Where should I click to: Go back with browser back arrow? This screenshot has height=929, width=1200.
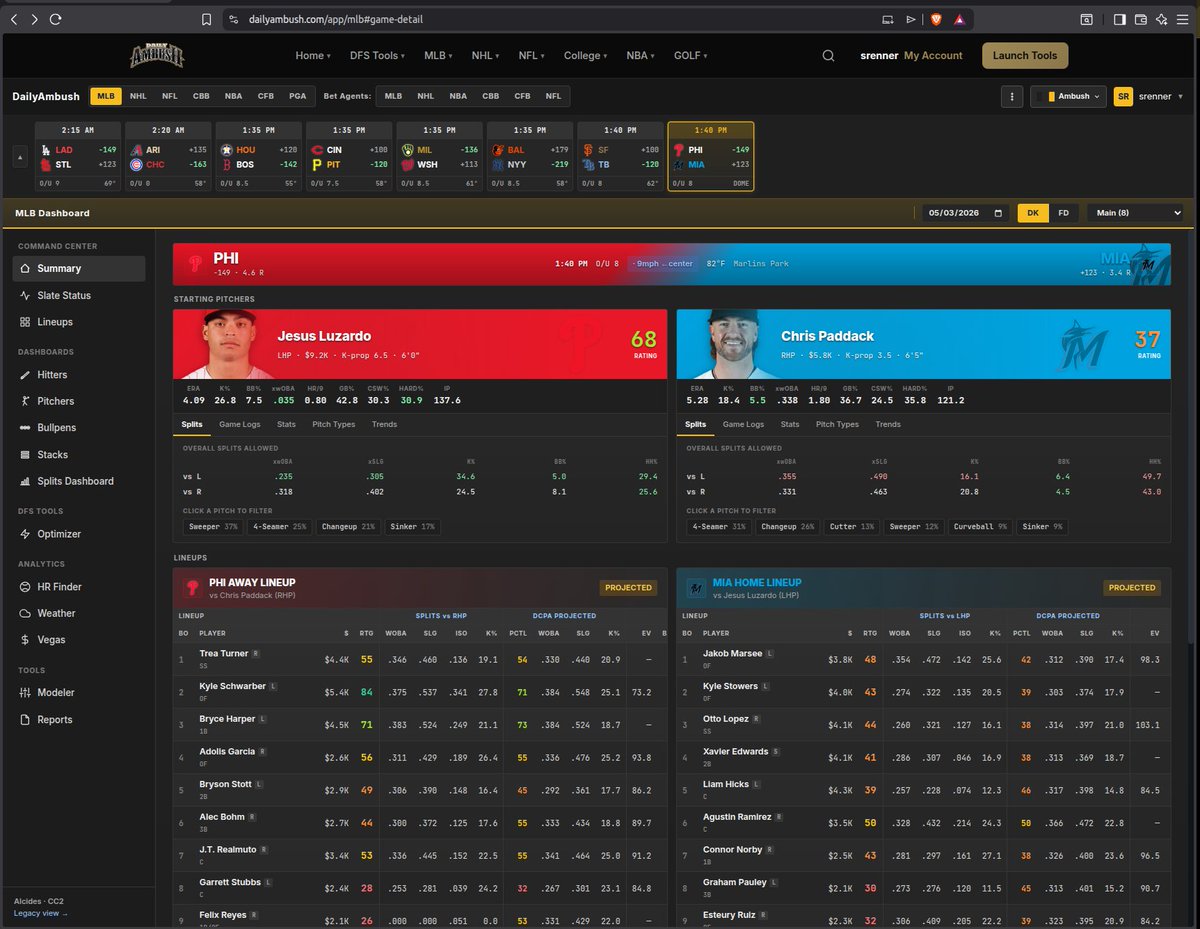click(x=14, y=19)
